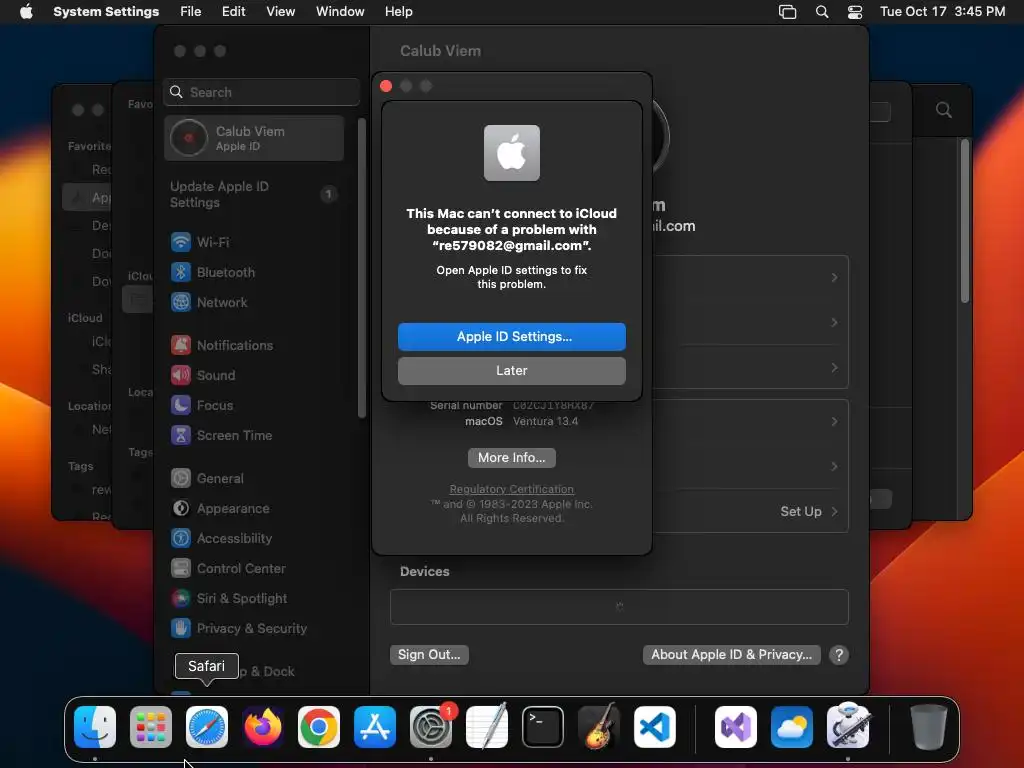Click the settings sidebar scrollbar
Viewport: 1024px width, 768px height.
[362, 268]
